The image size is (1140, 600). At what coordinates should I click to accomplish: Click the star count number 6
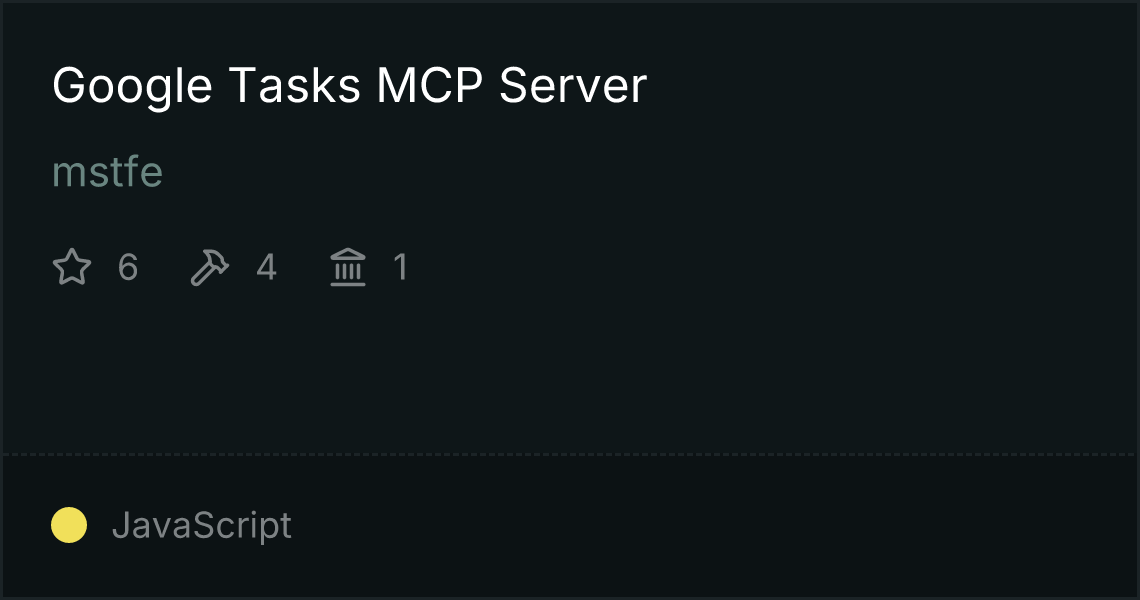[x=128, y=267]
